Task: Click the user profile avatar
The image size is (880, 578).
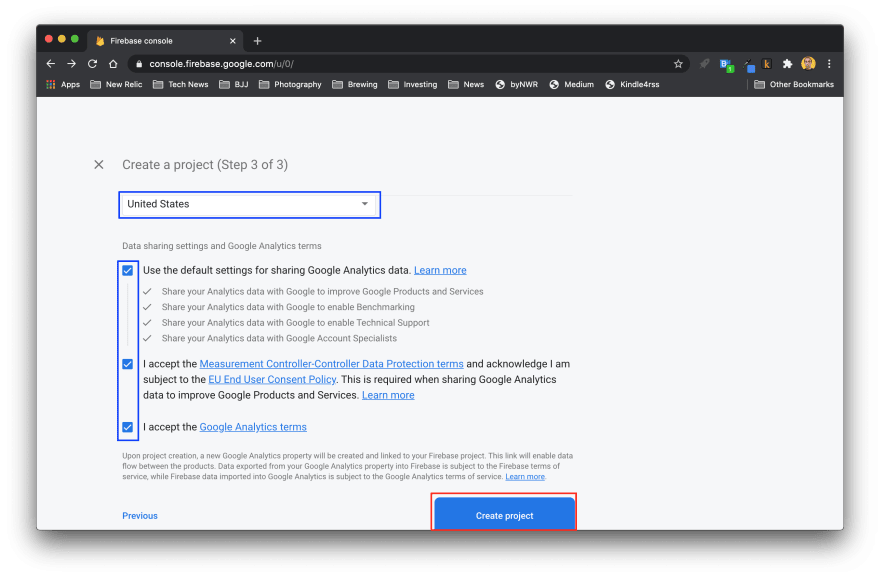Action: [x=808, y=63]
